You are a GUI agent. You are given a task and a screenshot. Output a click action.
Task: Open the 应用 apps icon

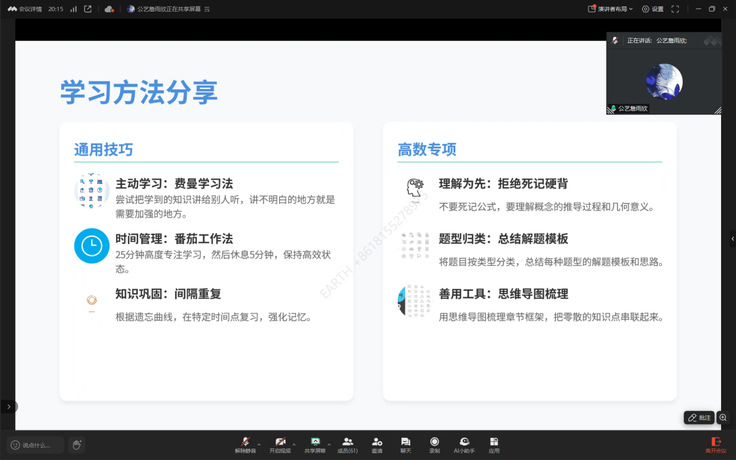[x=494, y=443]
